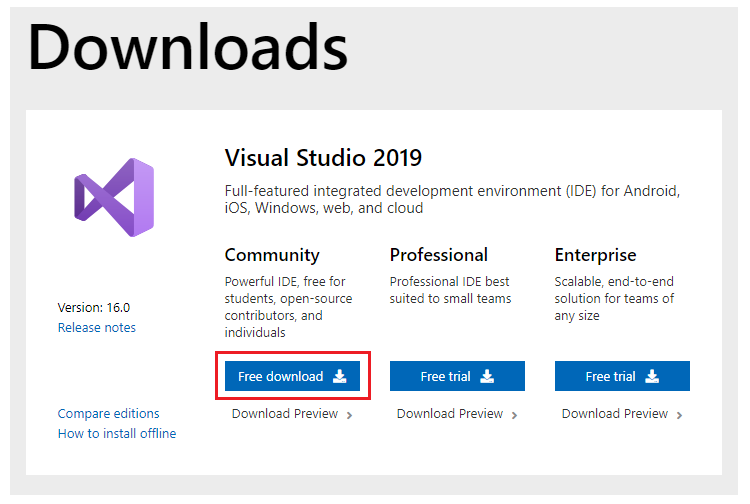Expand chevron beside Enterprise Download Preview
This screenshot has height=504, width=750.
tap(679, 415)
